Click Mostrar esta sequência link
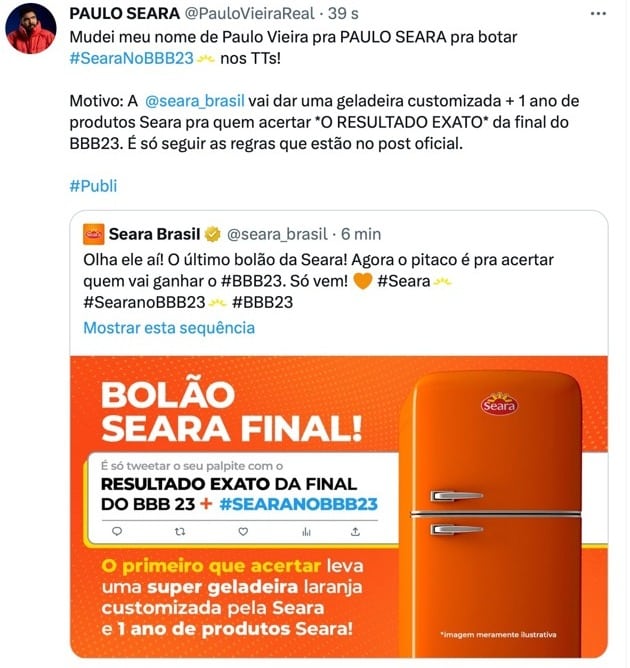 click(169, 328)
